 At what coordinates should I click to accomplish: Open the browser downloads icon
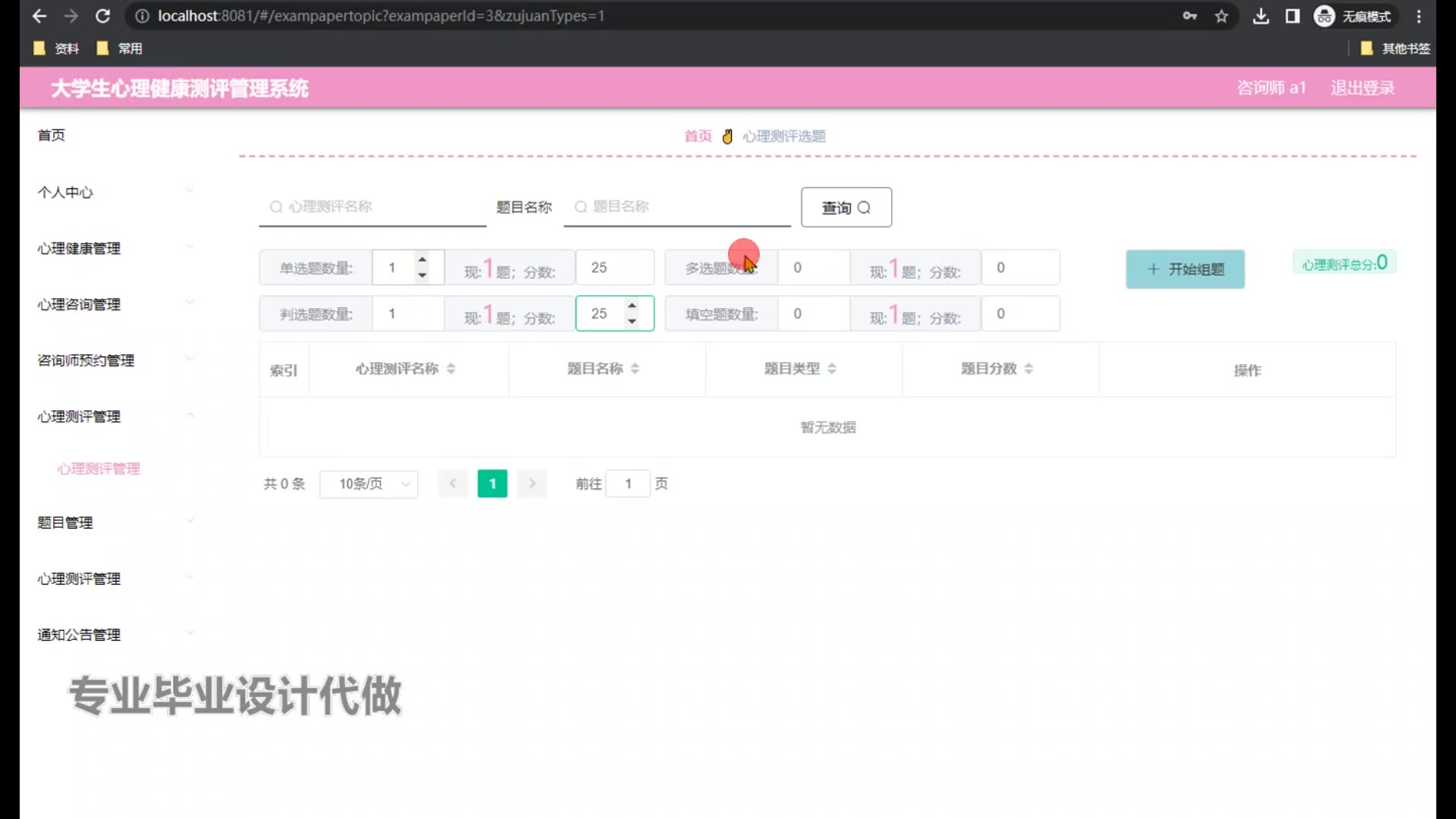[1260, 16]
